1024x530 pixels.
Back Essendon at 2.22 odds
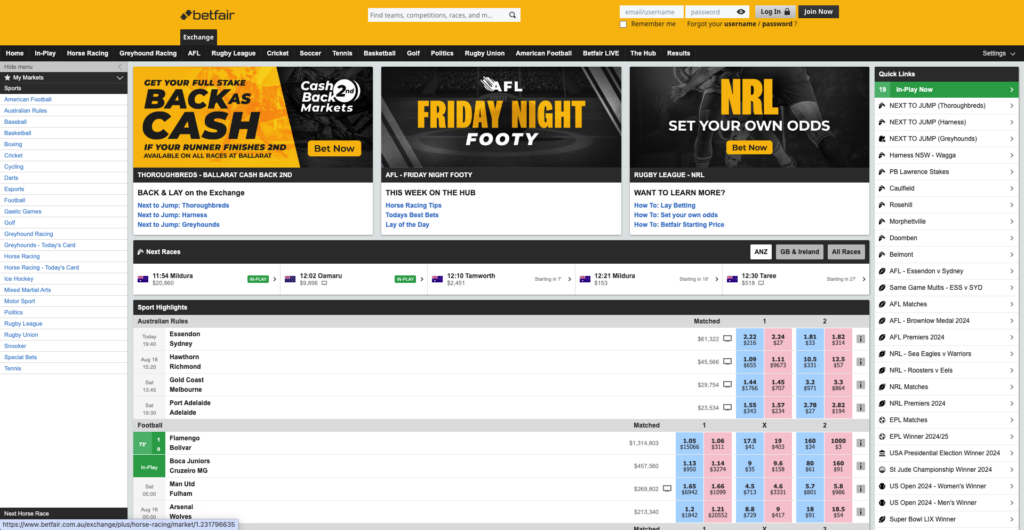tap(750, 339)
